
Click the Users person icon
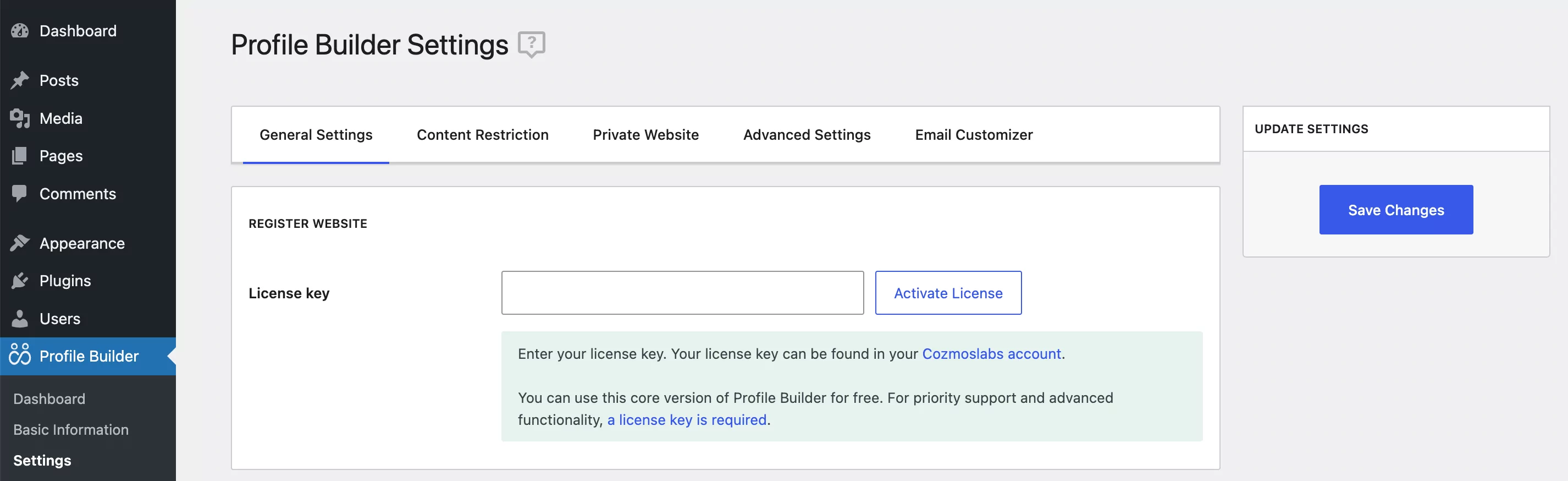(19, 318)
